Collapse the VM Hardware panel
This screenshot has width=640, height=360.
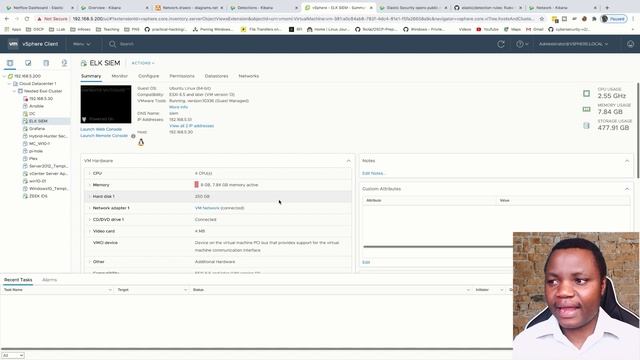tap(348, 161)
